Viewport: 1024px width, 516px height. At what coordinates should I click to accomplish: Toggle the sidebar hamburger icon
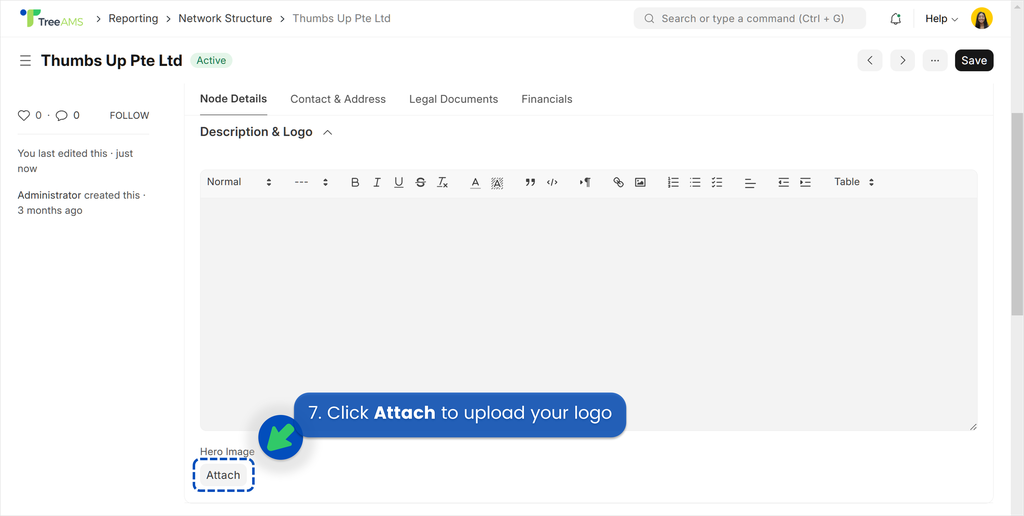25,61
